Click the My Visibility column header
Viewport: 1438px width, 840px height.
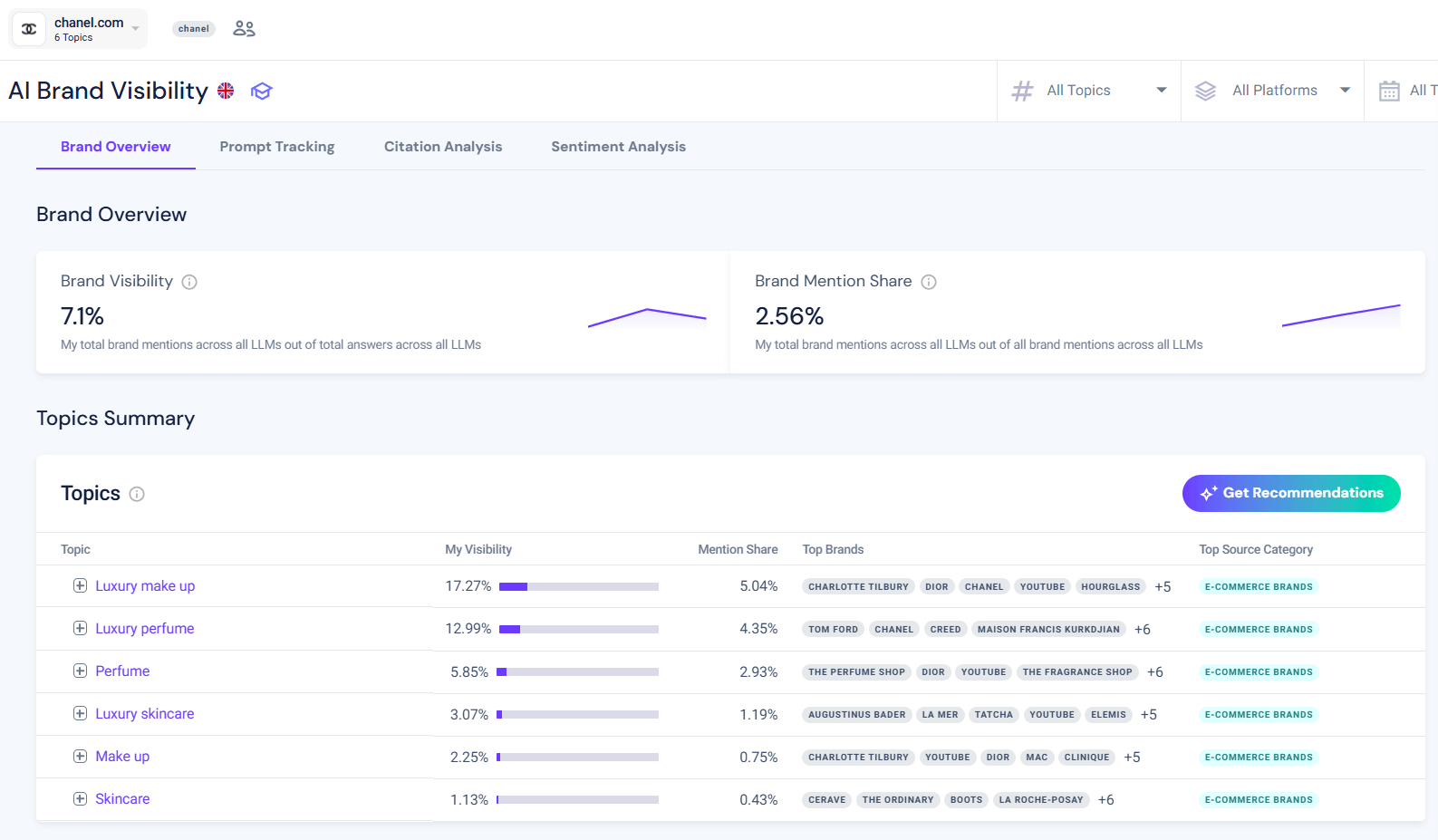pyautogui.click(x=478, y=550)
